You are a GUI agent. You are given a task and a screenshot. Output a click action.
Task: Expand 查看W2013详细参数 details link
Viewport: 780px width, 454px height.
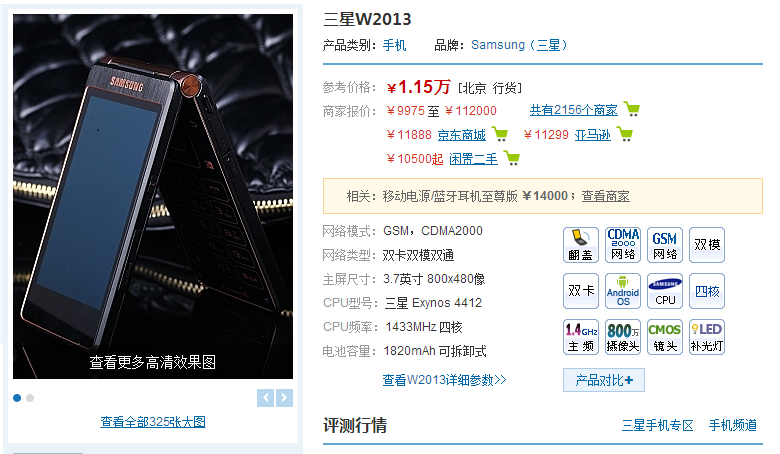pyautogui.click(x=444, y=380)
